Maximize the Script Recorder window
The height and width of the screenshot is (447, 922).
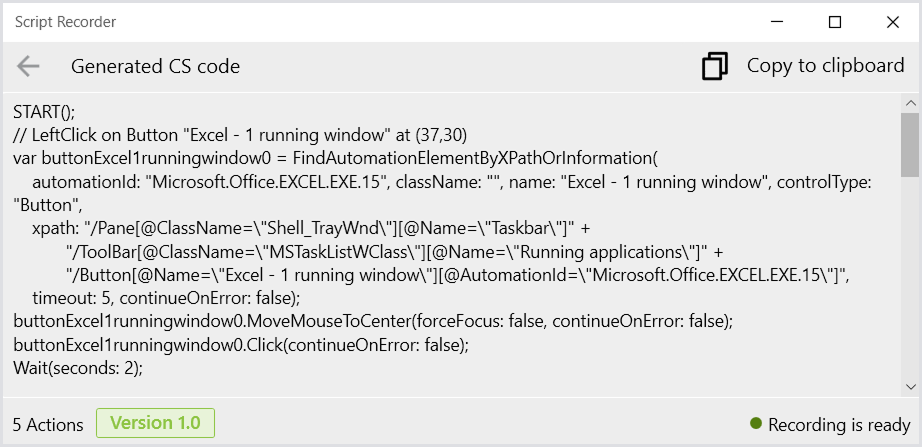[834, 22]
